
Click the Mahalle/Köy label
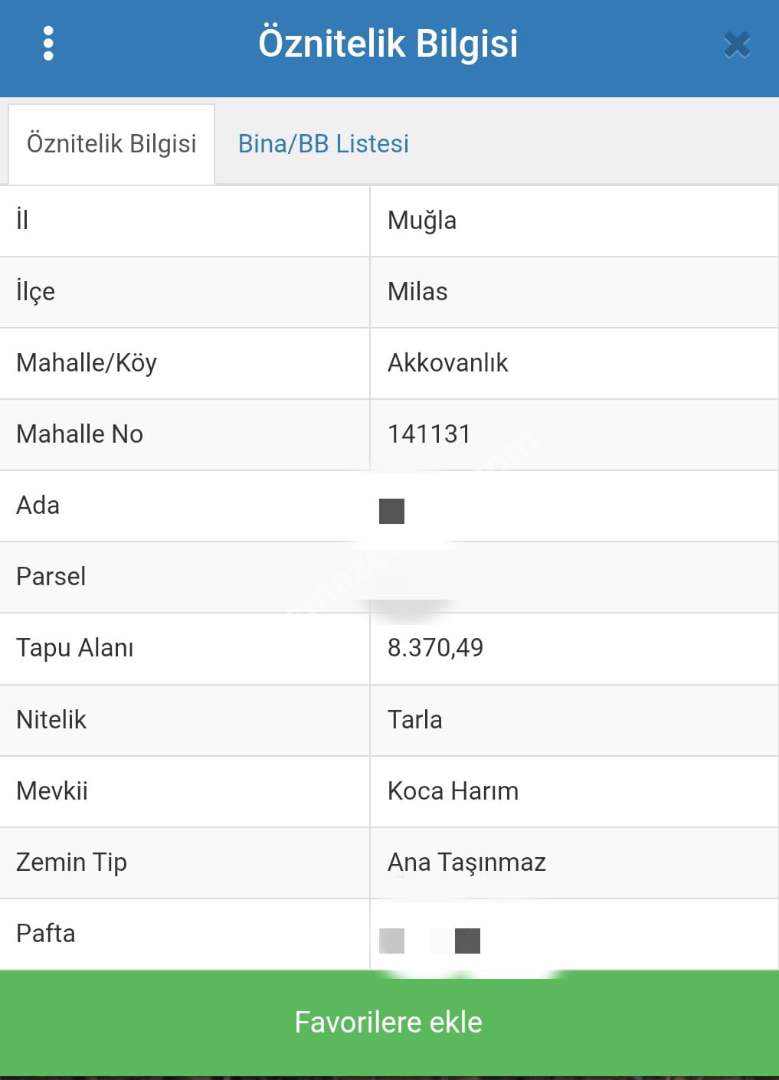[x=86, y=363]
